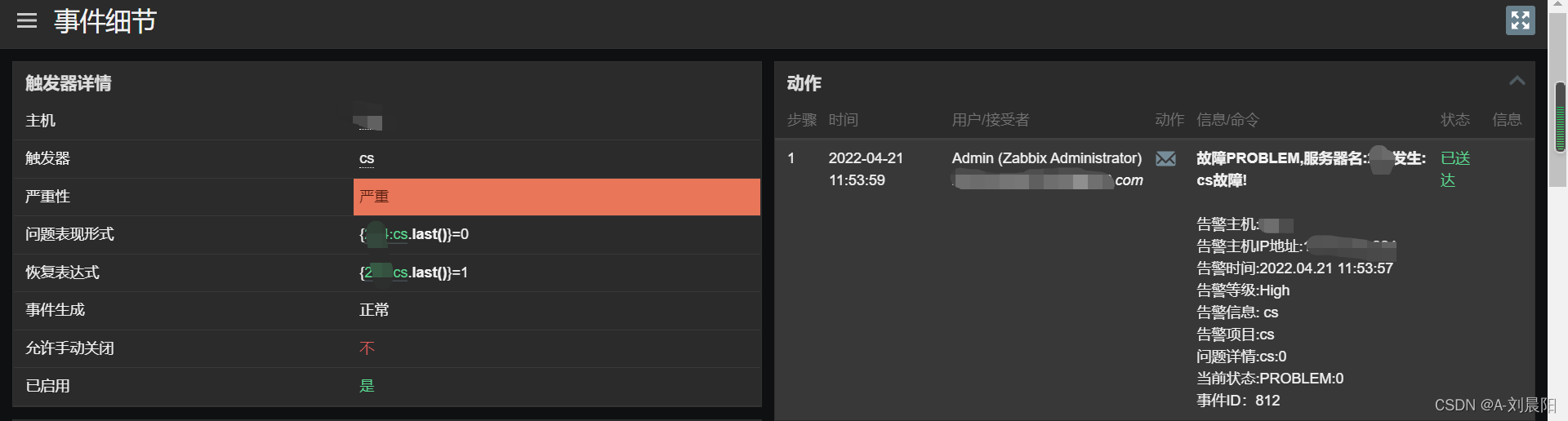Click the vertical page scrollbar
Screen dimensions: 1568x421
[x=1560, y=118]
